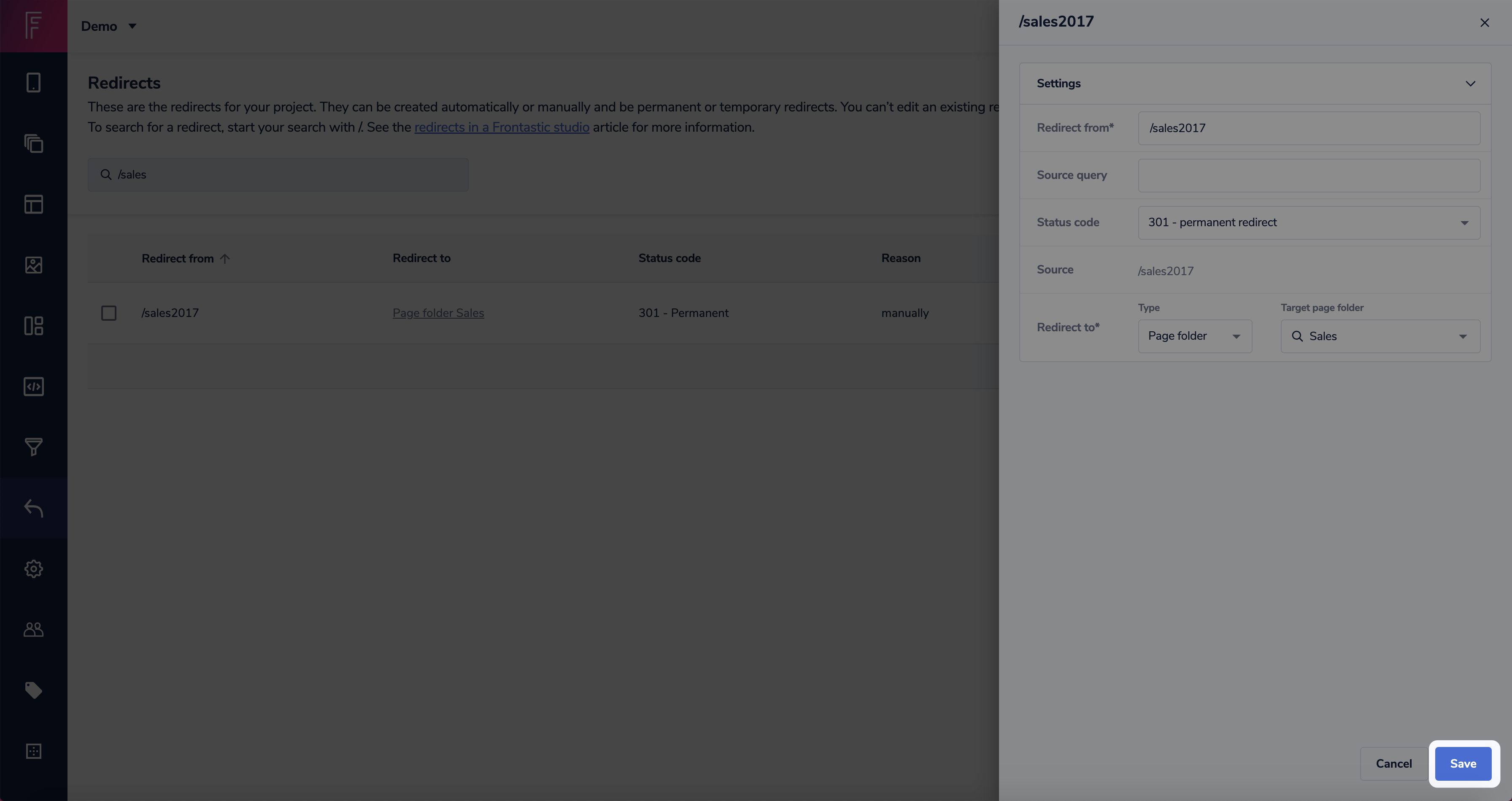The image size is (1512, 801).
Task: Open the redirects in a Frontastic studio link
Action: [x=501, y=127]
